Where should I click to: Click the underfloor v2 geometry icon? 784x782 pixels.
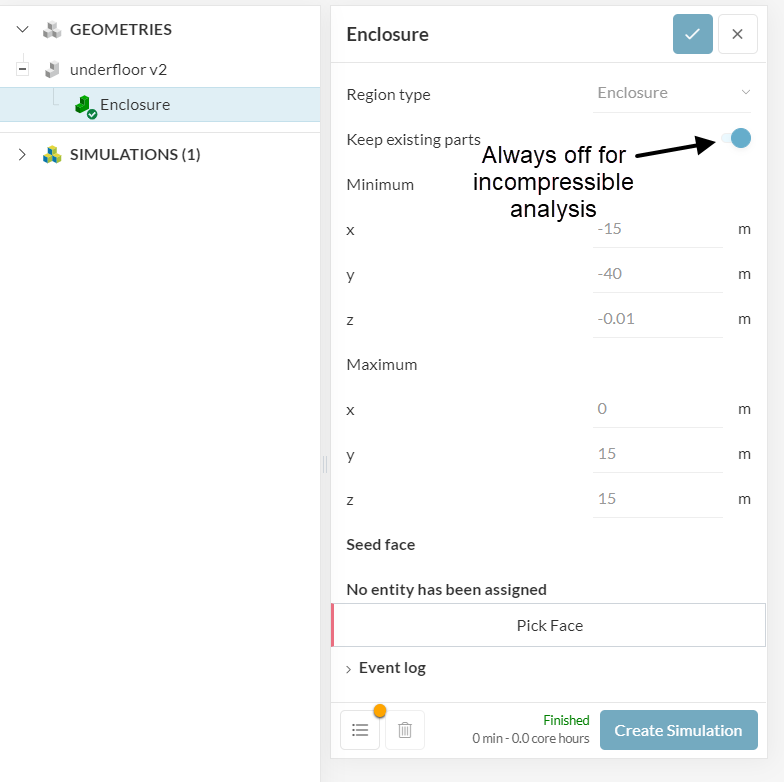tap(52, 70)
